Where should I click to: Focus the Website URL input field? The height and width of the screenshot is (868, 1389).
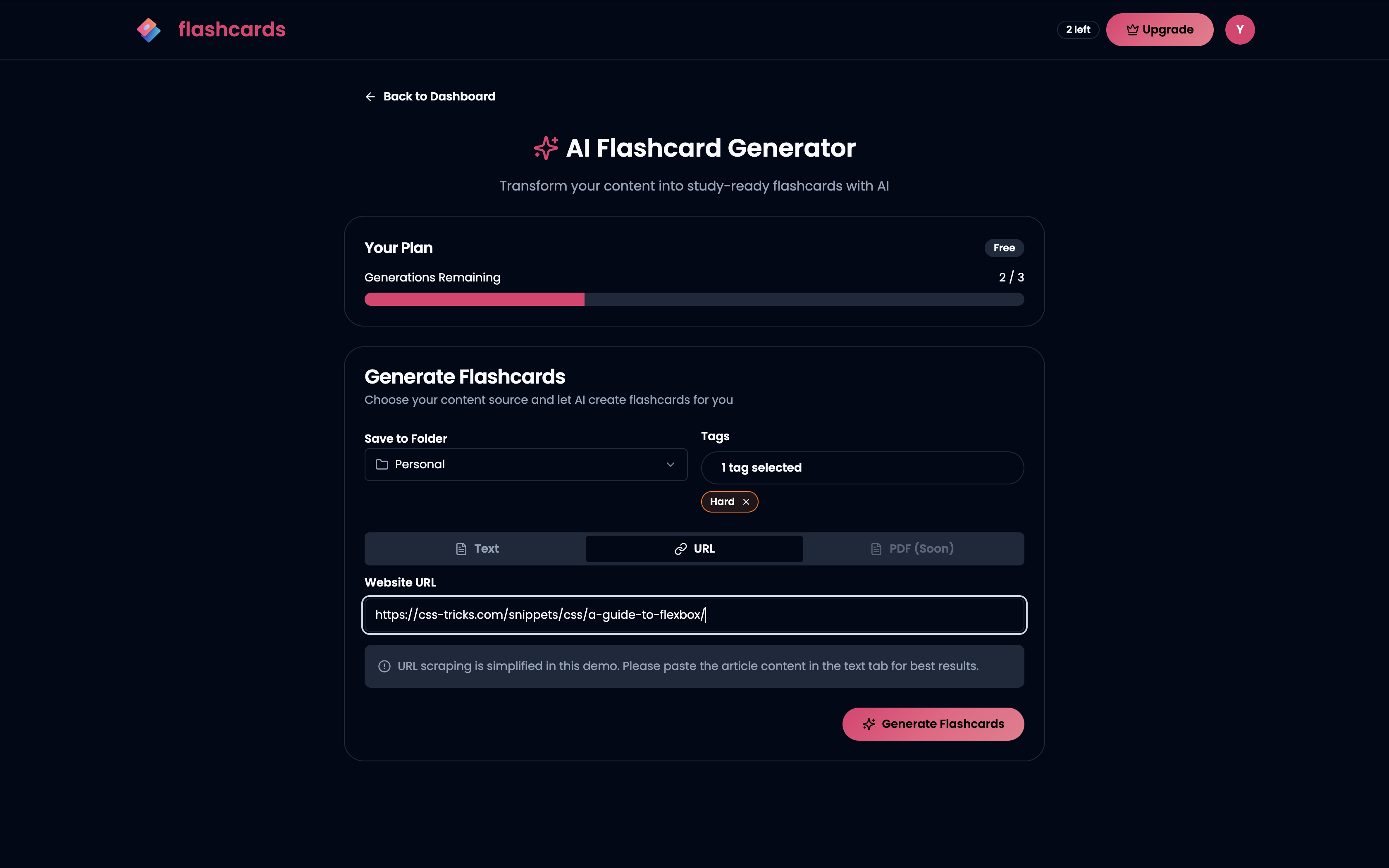click(694, 615)
